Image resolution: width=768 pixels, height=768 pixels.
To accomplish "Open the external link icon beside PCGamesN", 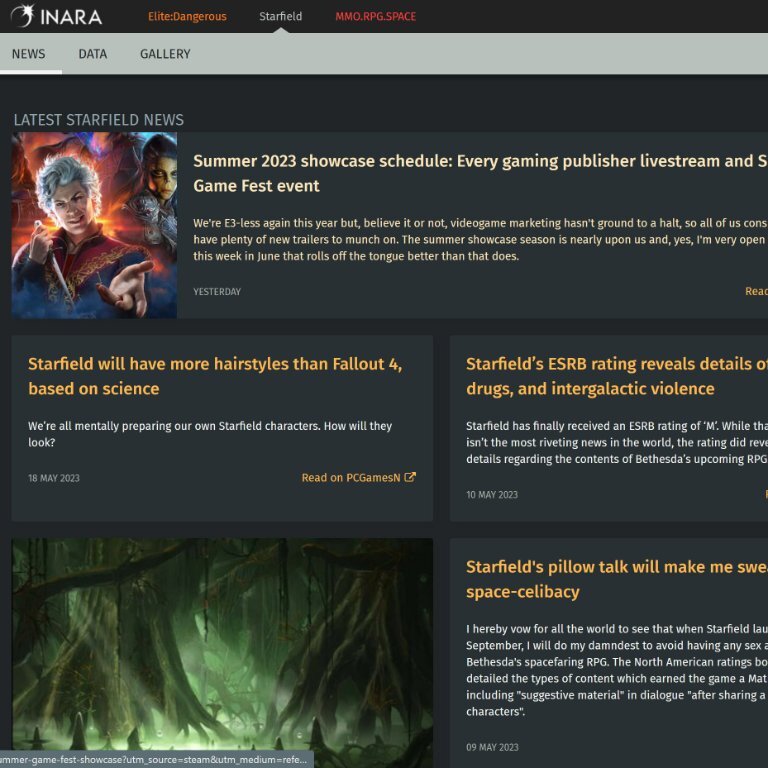I will coord(410,478).
